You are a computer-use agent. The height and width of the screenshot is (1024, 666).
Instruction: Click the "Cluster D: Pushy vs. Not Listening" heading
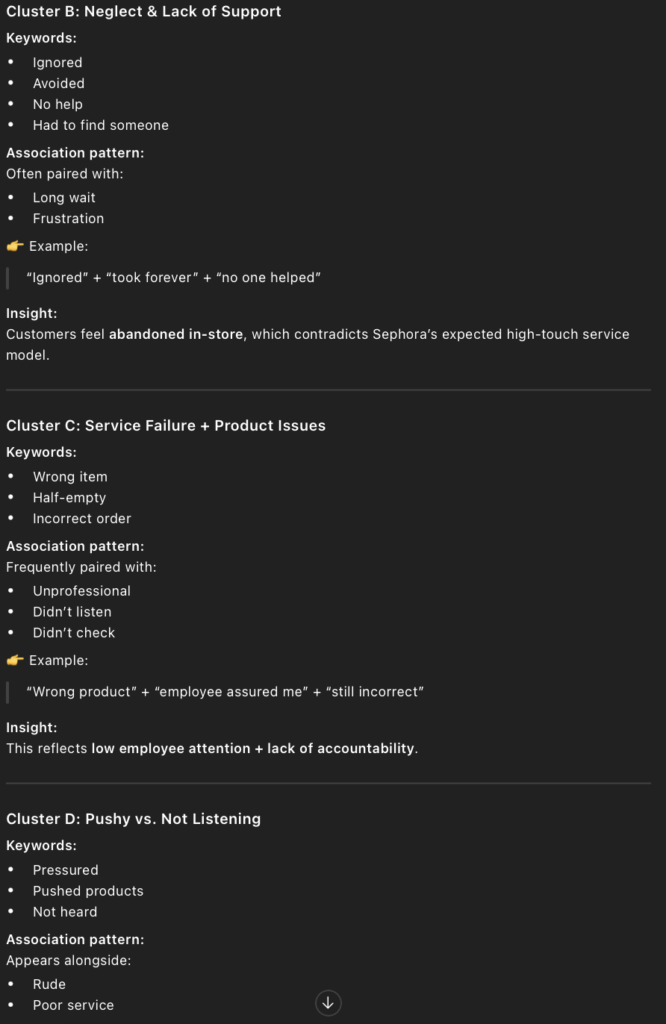coord(133,818)
